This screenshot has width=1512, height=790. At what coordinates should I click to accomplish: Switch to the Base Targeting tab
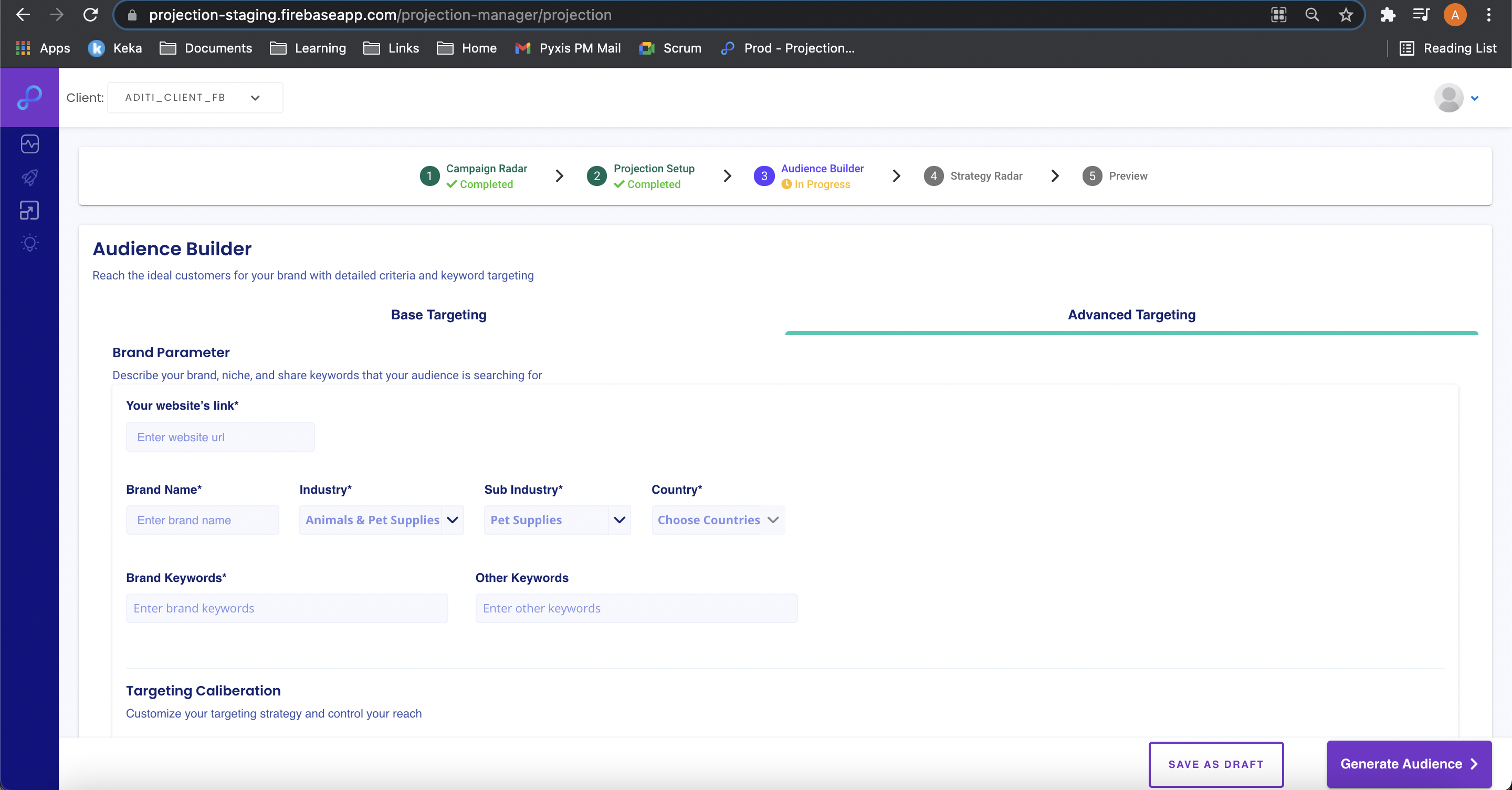click(x=438, y=315)
